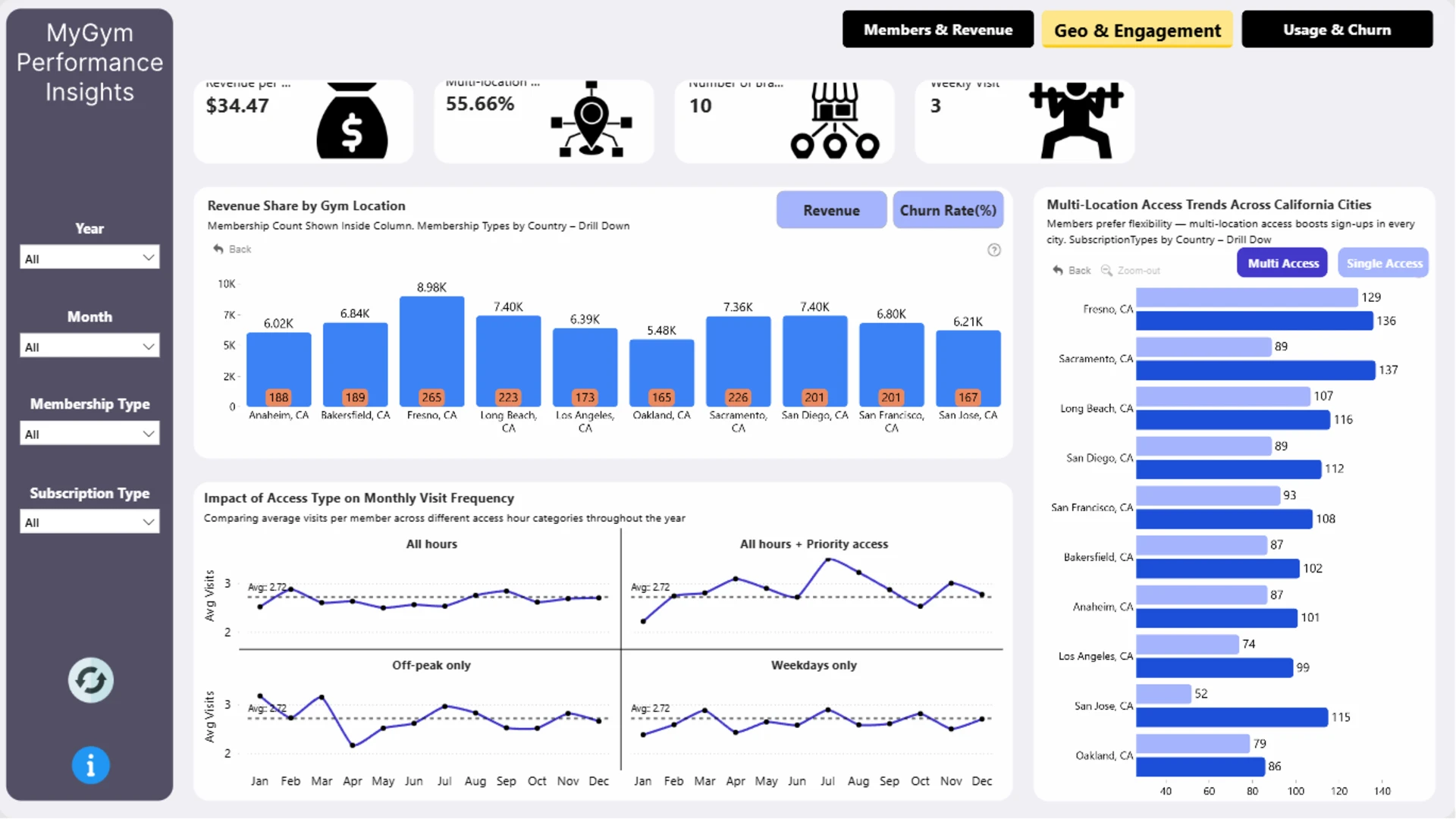Click Back in Multi-Location Access chart
Image resolution: width=1456 pixels, height=819 pixels.
pyautogui.click(x=1072, y=271)
